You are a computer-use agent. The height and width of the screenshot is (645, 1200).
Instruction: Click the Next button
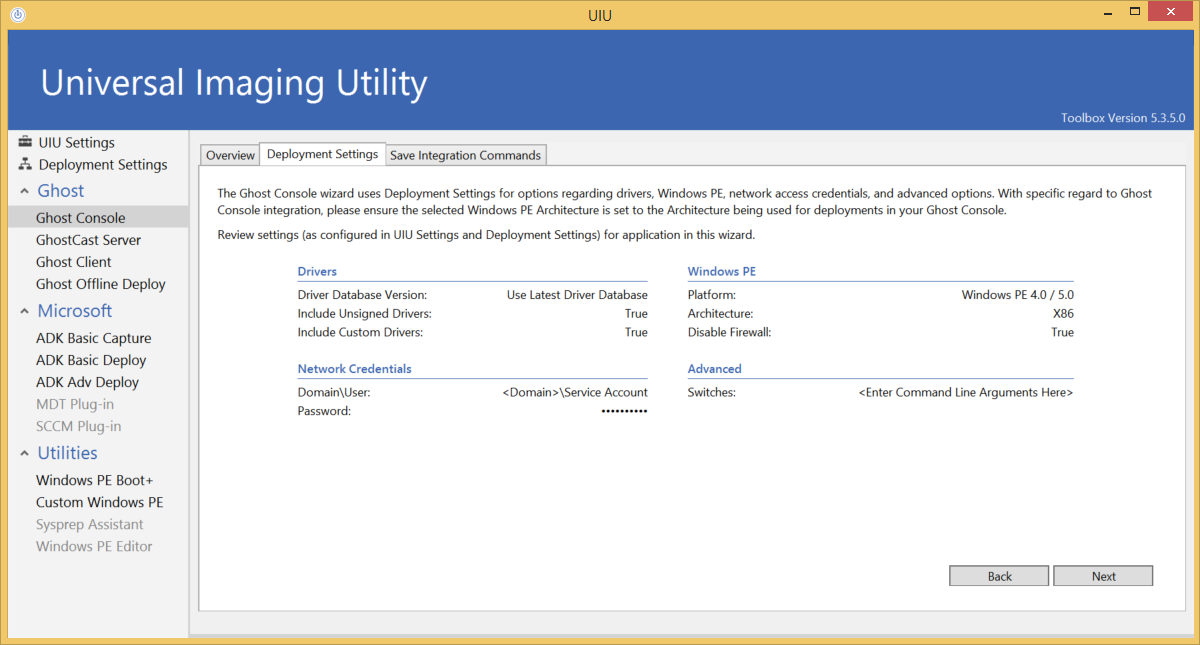tap(1103, 576)
